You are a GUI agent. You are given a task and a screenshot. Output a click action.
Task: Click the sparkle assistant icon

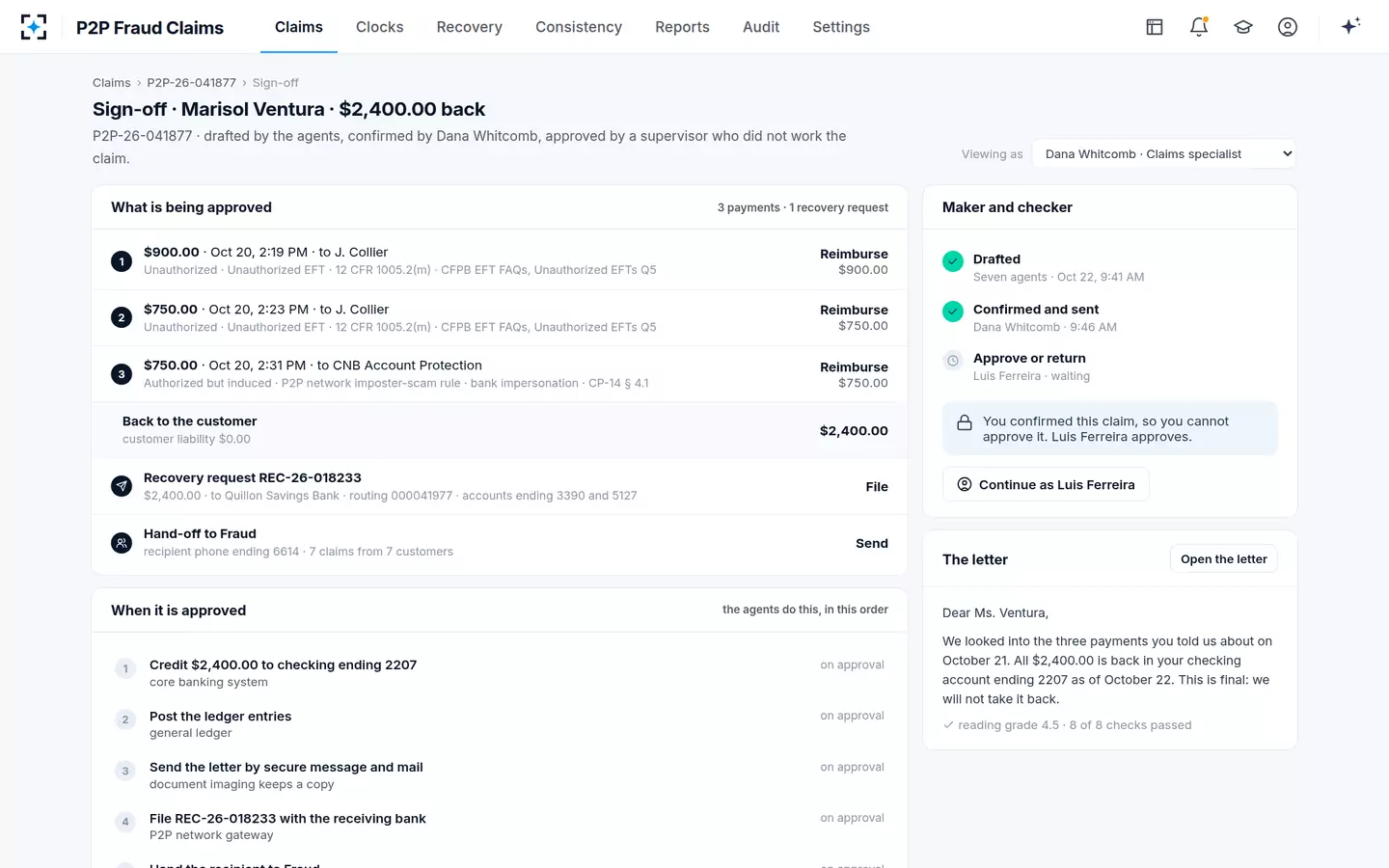click(x=1350, y=26)
